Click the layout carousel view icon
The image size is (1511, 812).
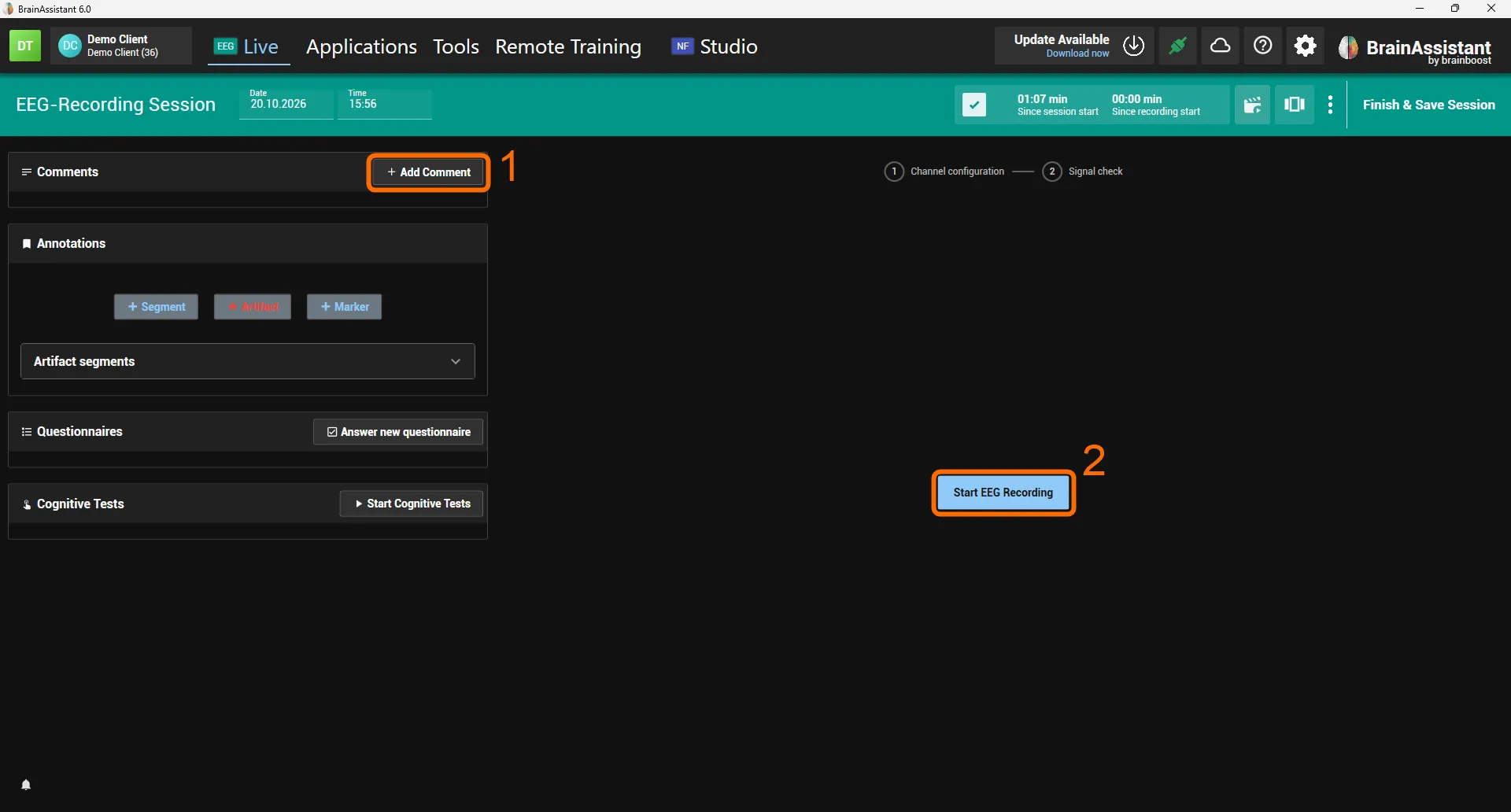click(1295, 105)
